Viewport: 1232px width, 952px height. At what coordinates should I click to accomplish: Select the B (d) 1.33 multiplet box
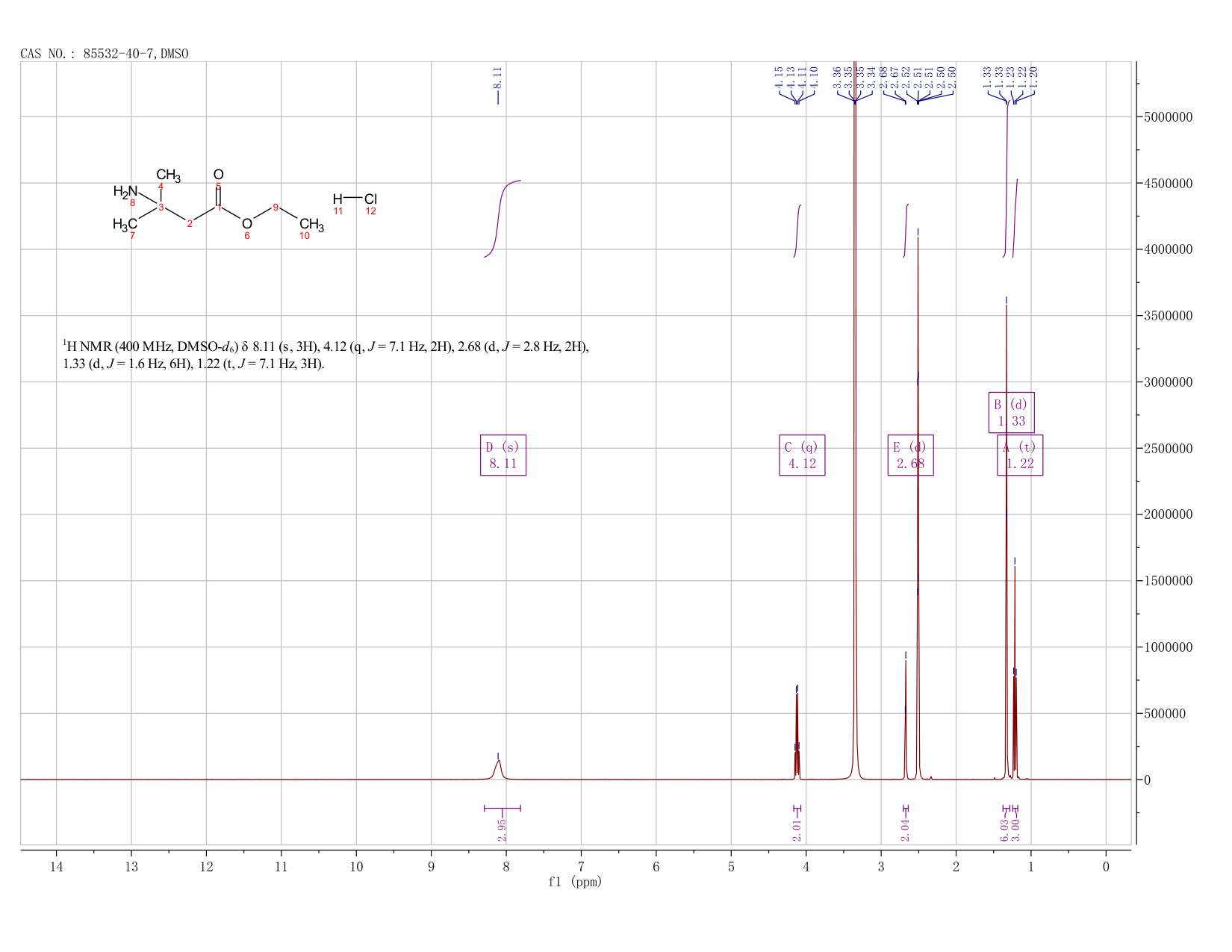(1012, 412)
